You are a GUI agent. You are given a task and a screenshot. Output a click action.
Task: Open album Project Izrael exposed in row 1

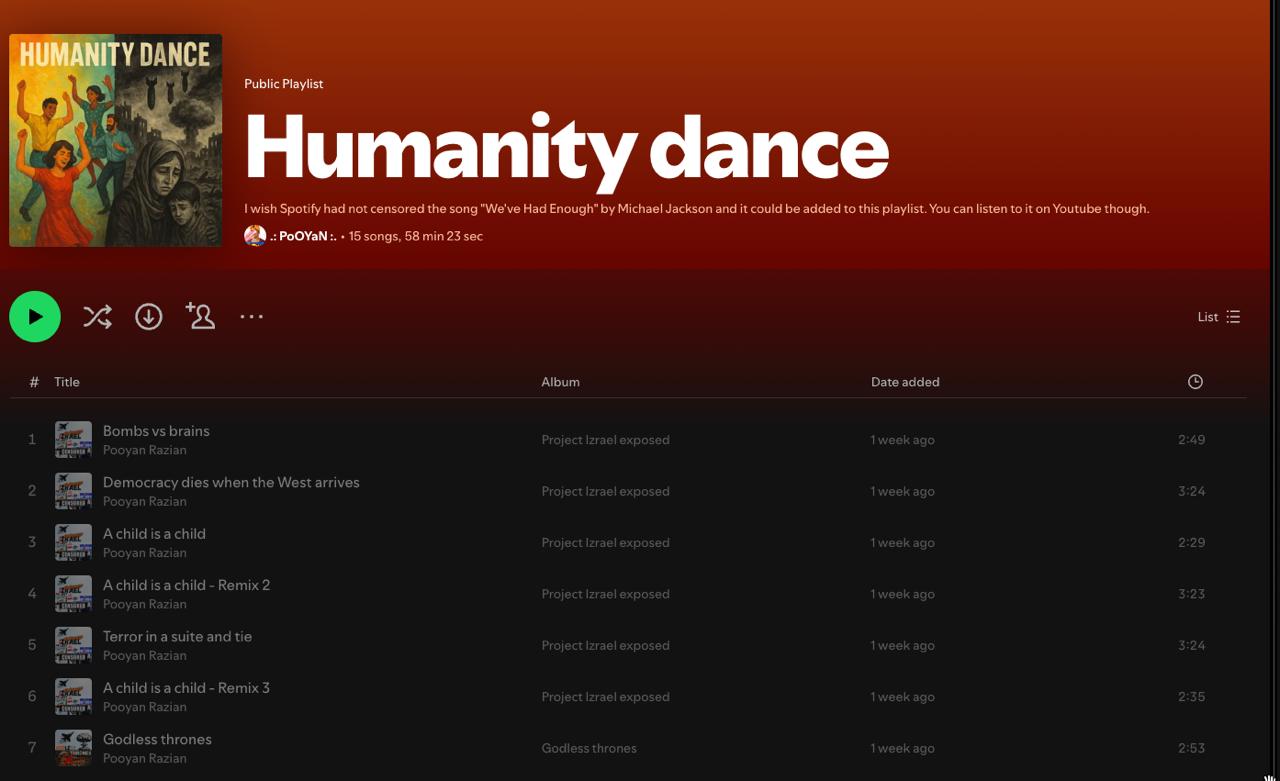coord(605,440)
